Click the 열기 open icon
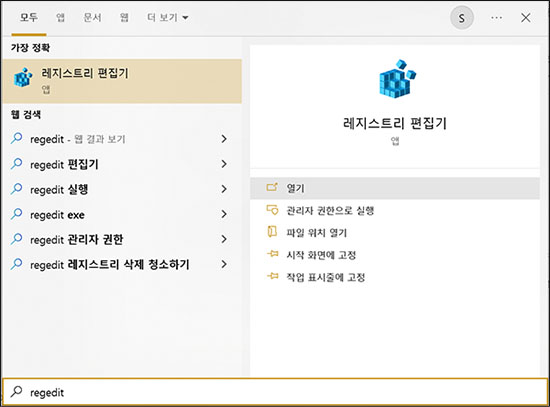The image size is (550, 407). (272, 187)
